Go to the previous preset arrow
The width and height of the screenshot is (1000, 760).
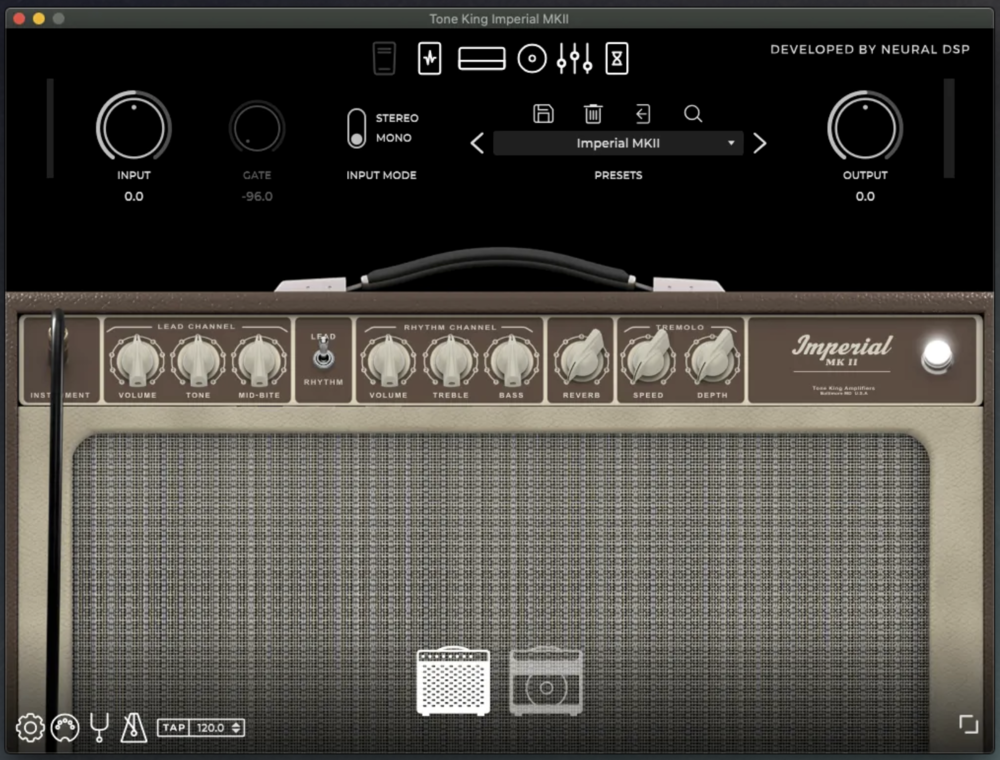pyautogui.click(x=477, y=143)
